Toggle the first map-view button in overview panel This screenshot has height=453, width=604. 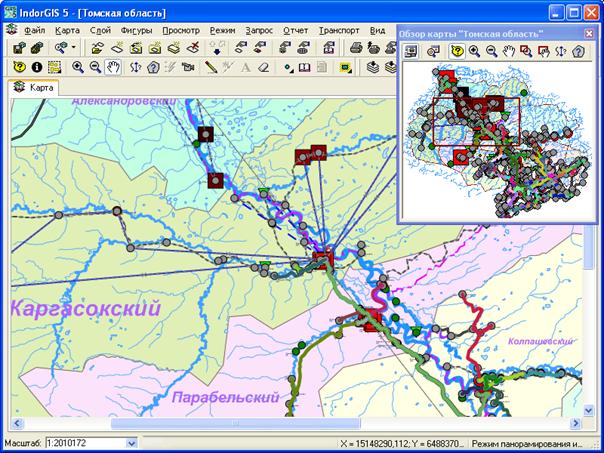pyautogui.click(x=411, y=51)
